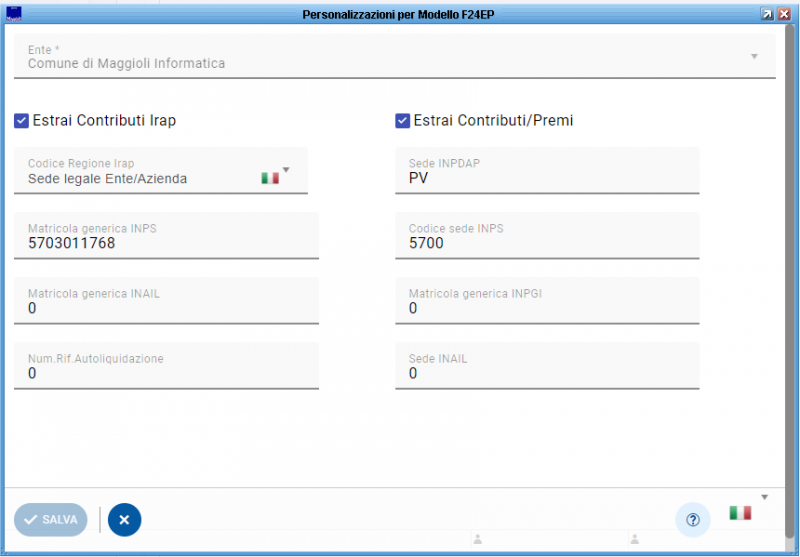
Task: Expand the language dropdown arrow at bottom right
Action: pyautogui.click(x=765, y=497)
